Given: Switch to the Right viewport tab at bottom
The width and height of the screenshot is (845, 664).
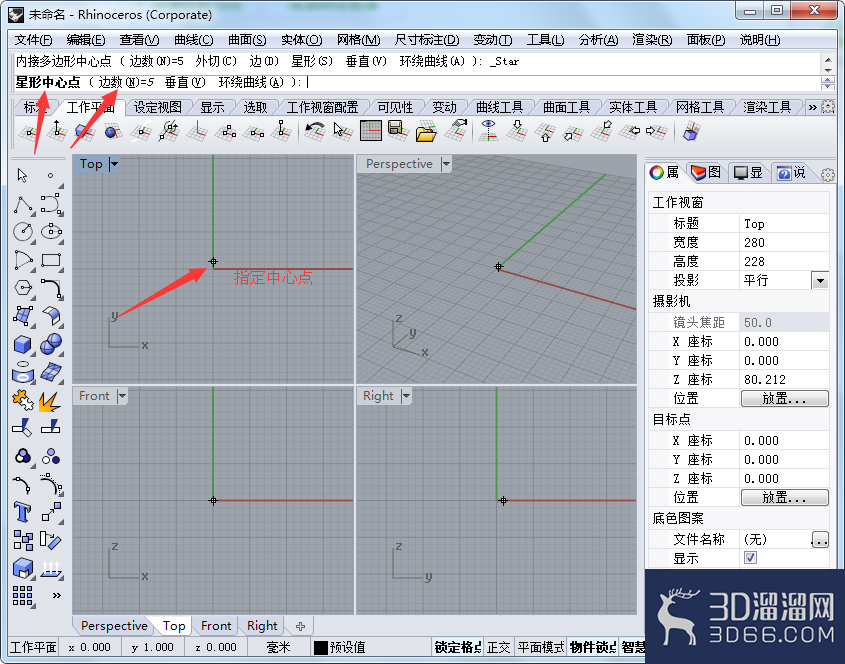Looking at the screenshot, I should 262,626.
